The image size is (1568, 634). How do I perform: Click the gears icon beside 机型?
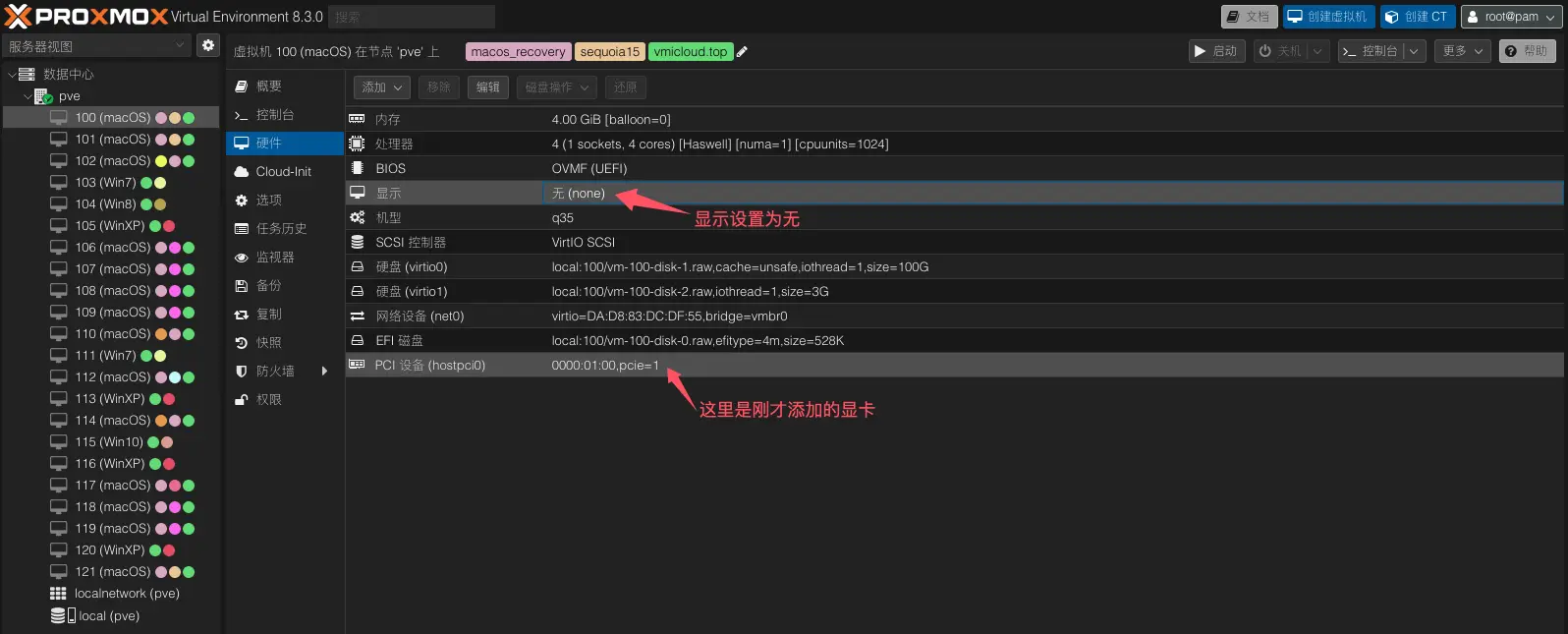tap(357, 217)
